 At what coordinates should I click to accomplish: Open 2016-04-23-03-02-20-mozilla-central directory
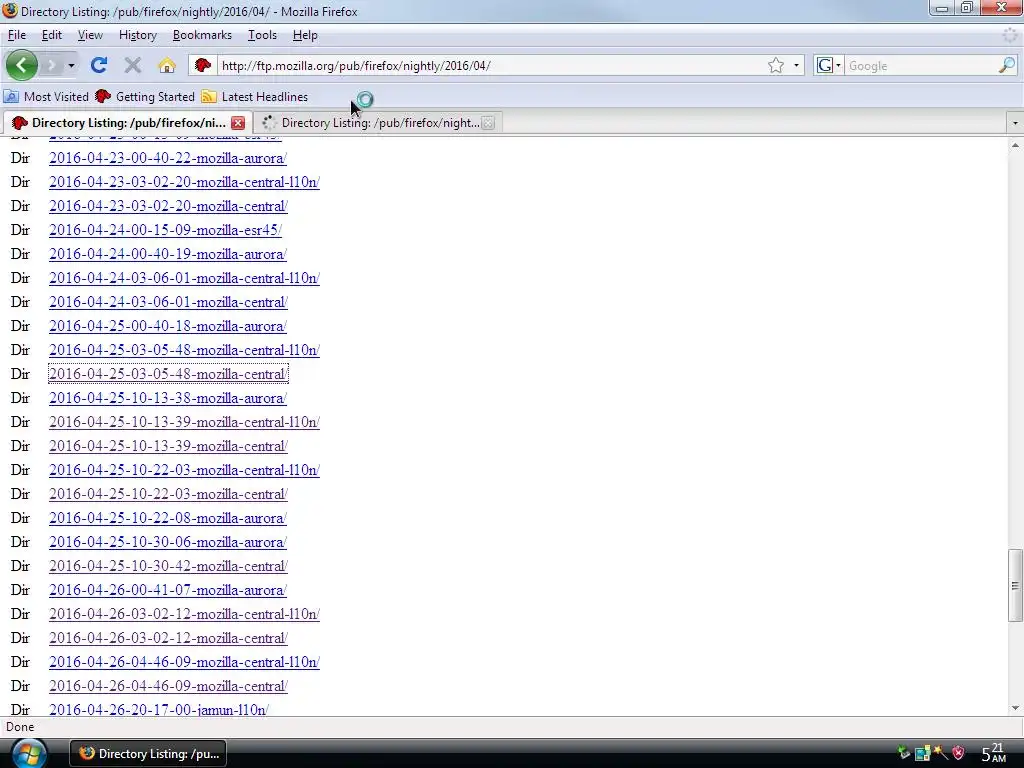pos(168,206)
